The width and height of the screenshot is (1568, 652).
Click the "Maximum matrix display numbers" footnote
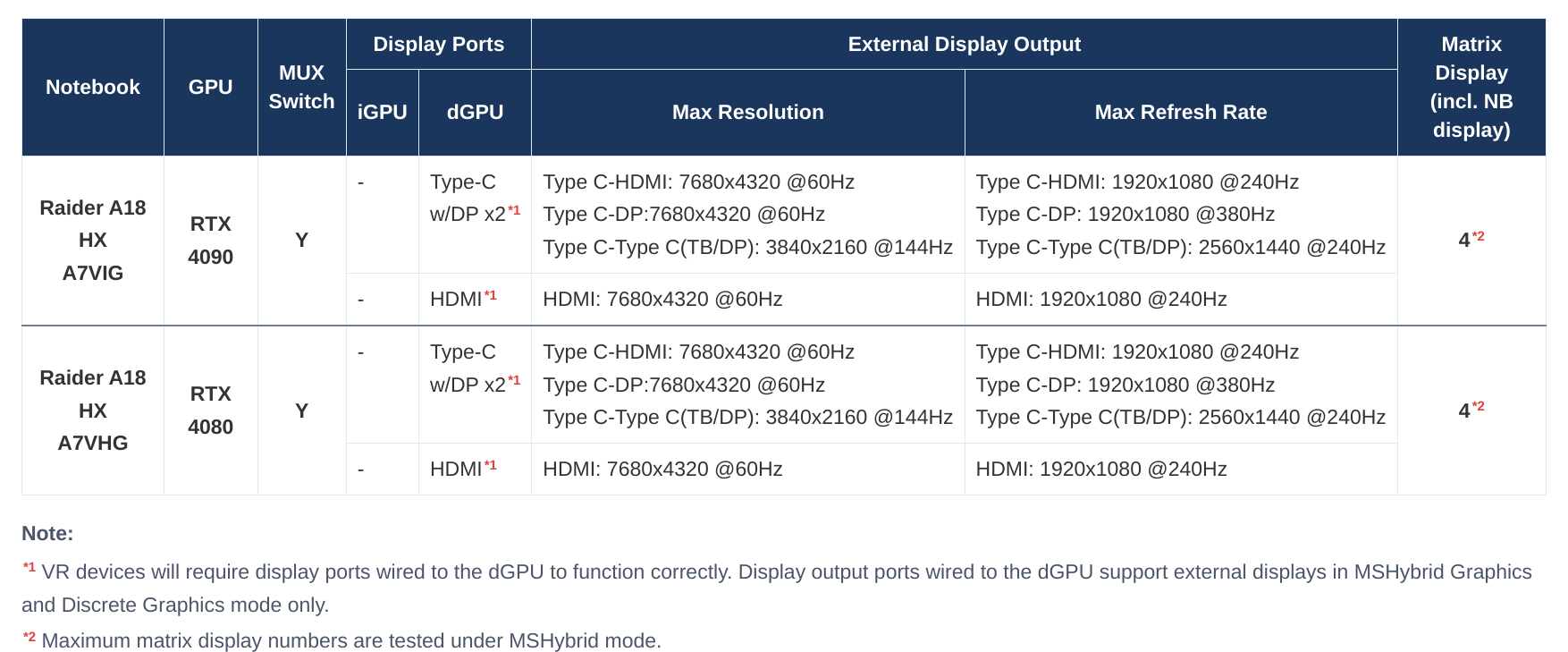click(x=341, y=640)
